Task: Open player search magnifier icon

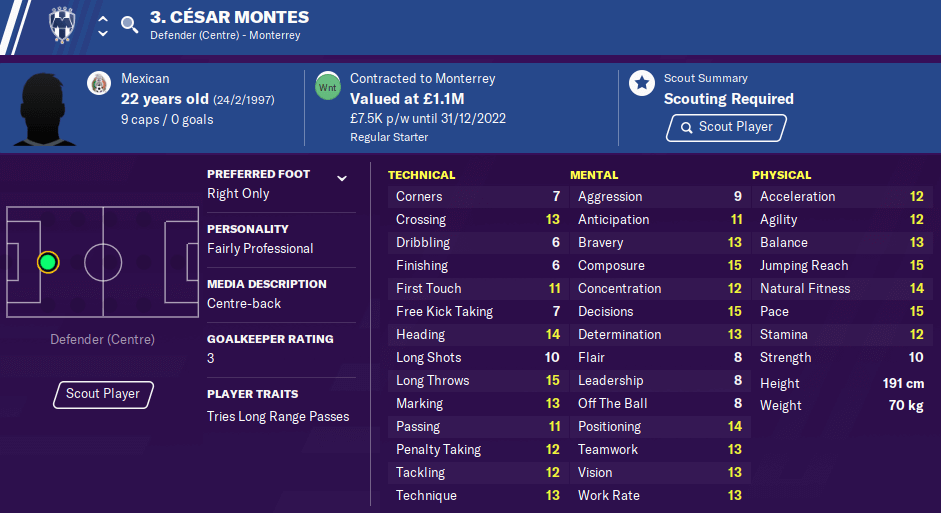Action: pos(130,25)
